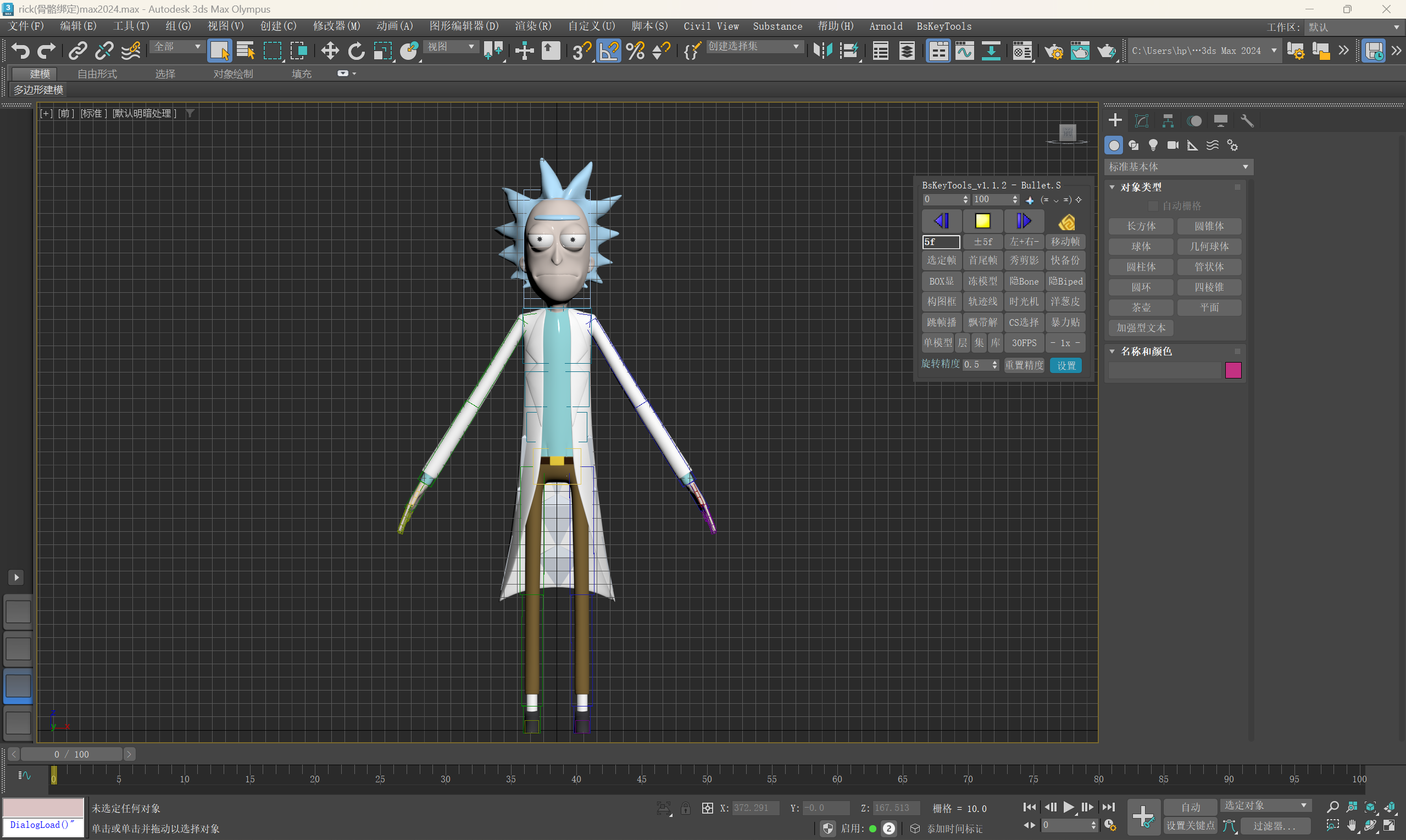
Task: Click the magenta object color swatch
Action: click(1233, 370)
